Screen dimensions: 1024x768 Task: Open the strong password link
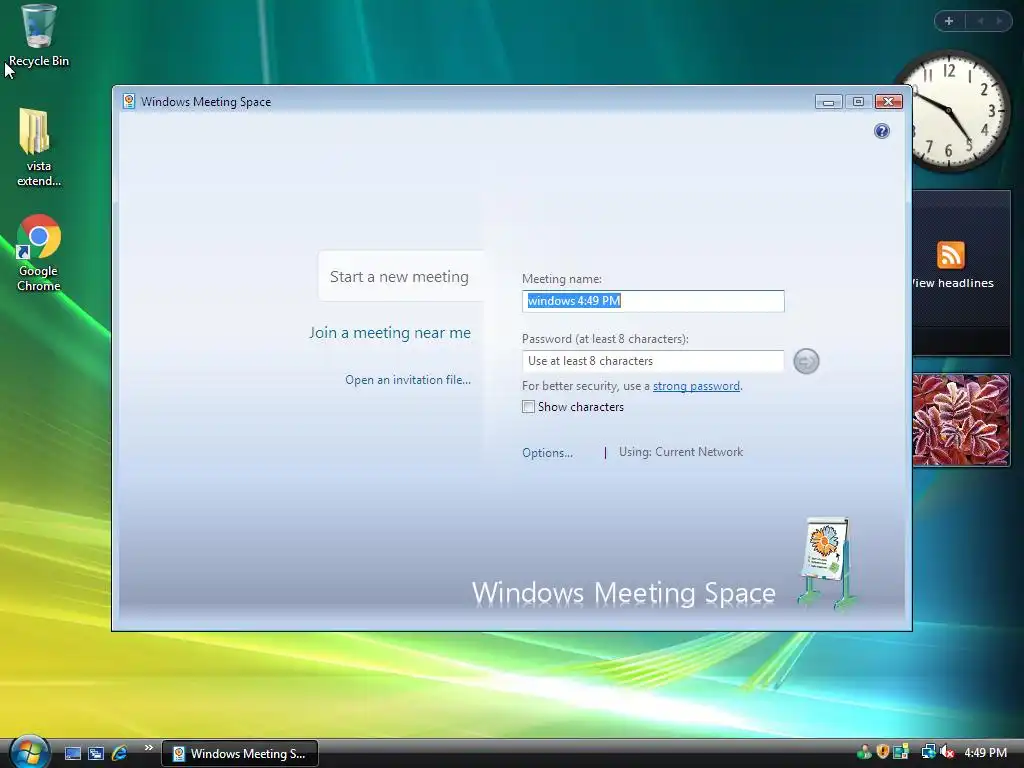696,386
